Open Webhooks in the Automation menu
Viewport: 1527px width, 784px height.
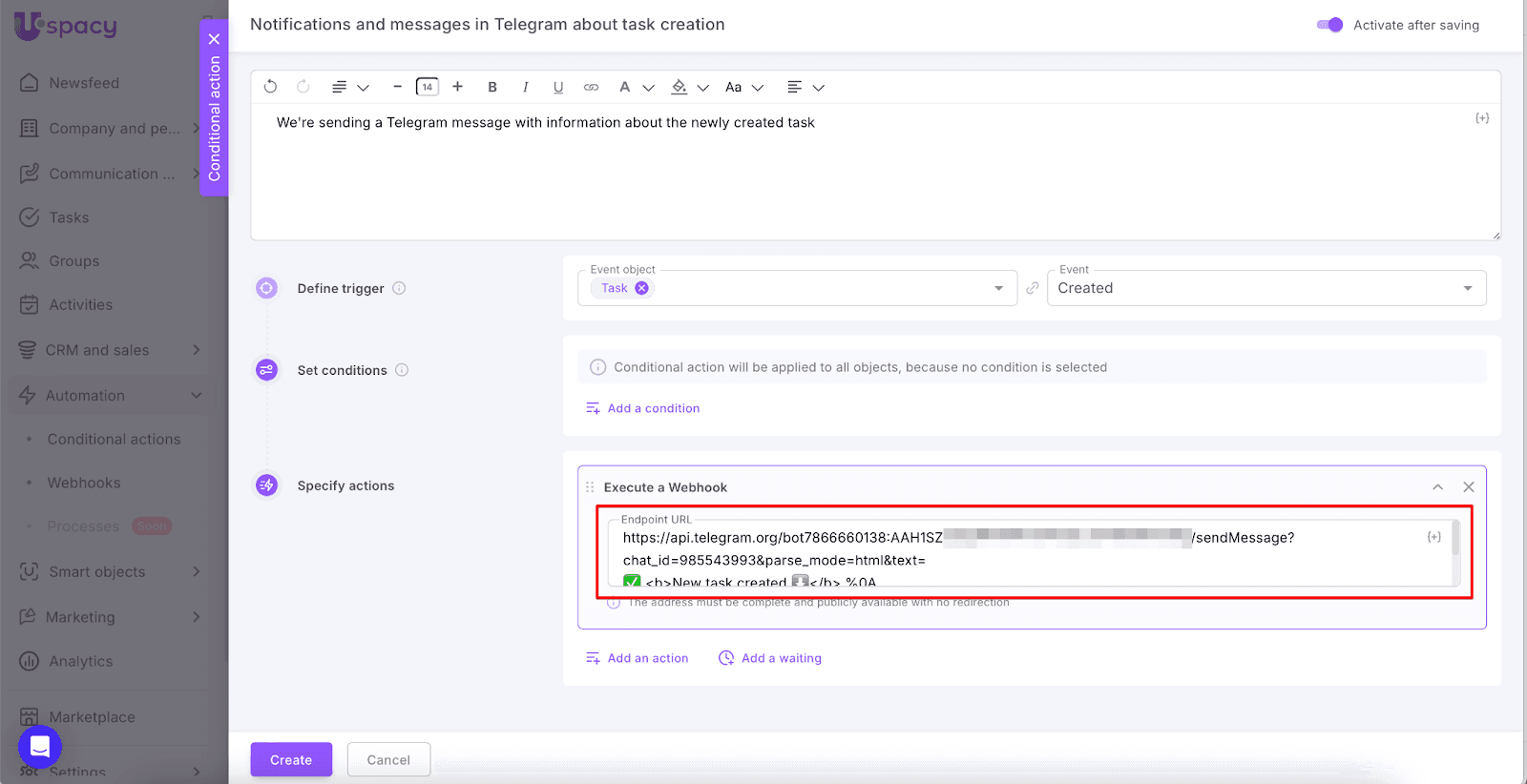[84, 484]
